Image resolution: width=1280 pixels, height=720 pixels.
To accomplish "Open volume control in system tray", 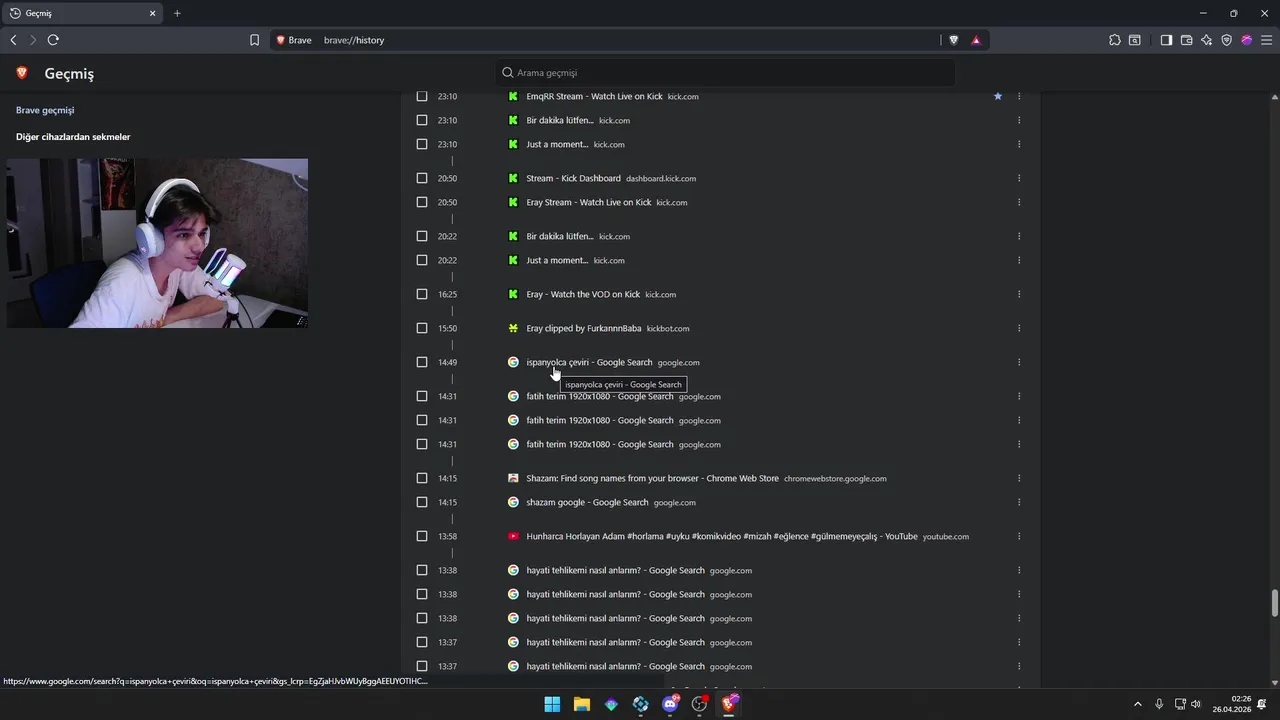I will click(x=1196, y=704).
